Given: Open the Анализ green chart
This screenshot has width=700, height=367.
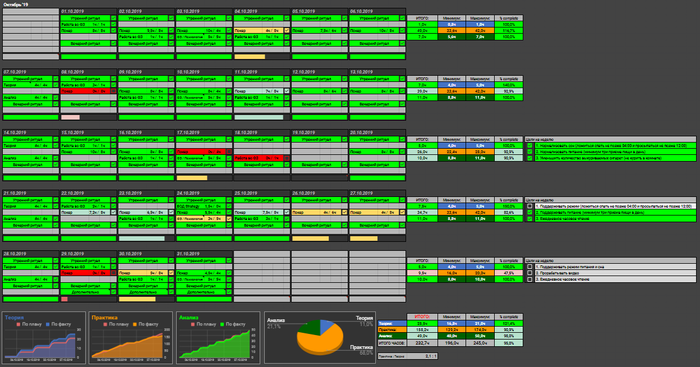Looking at the screenshot, I should (x=218, y=338).
